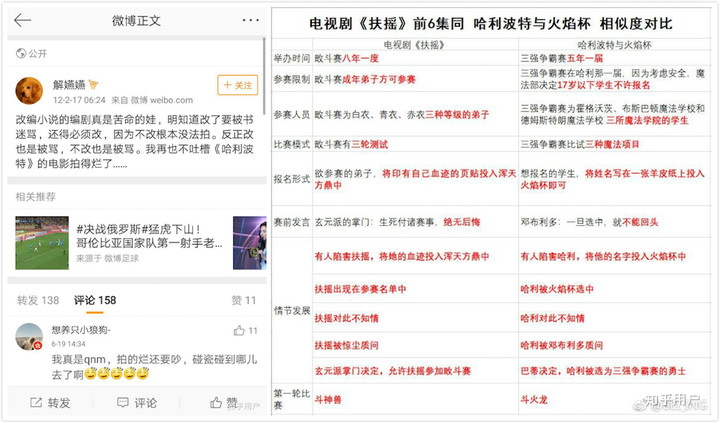Open the 解嬿嬿 username link
Viewport: 720px width, 423px height.
tap(69, 85)
